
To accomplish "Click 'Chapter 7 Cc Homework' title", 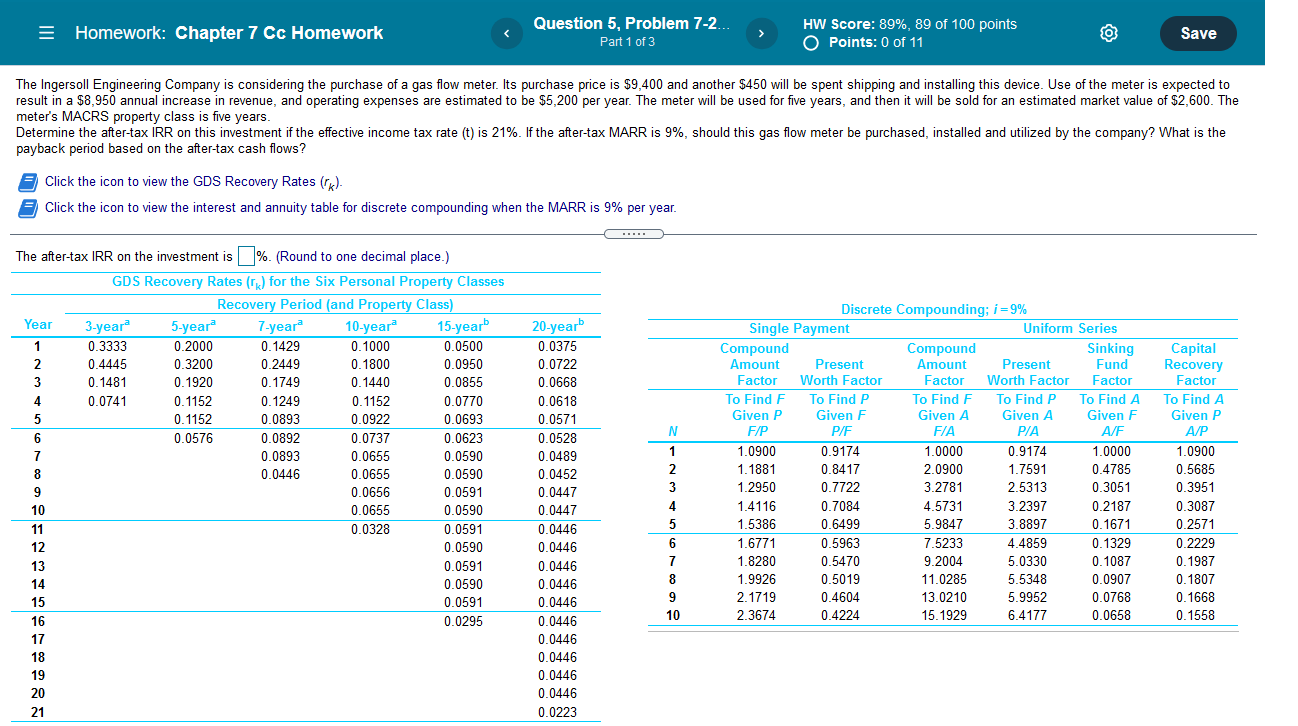I will [x=279, y=33].
